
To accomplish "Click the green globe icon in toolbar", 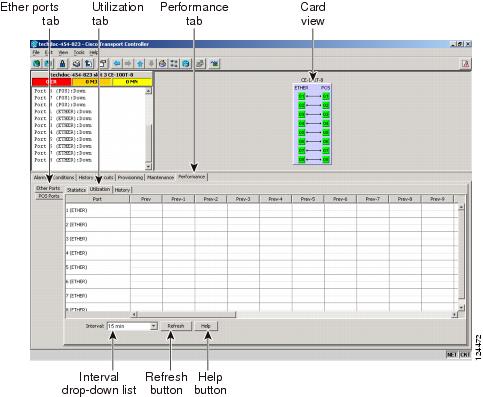I will pyautogui.click(x=37, y=63).
